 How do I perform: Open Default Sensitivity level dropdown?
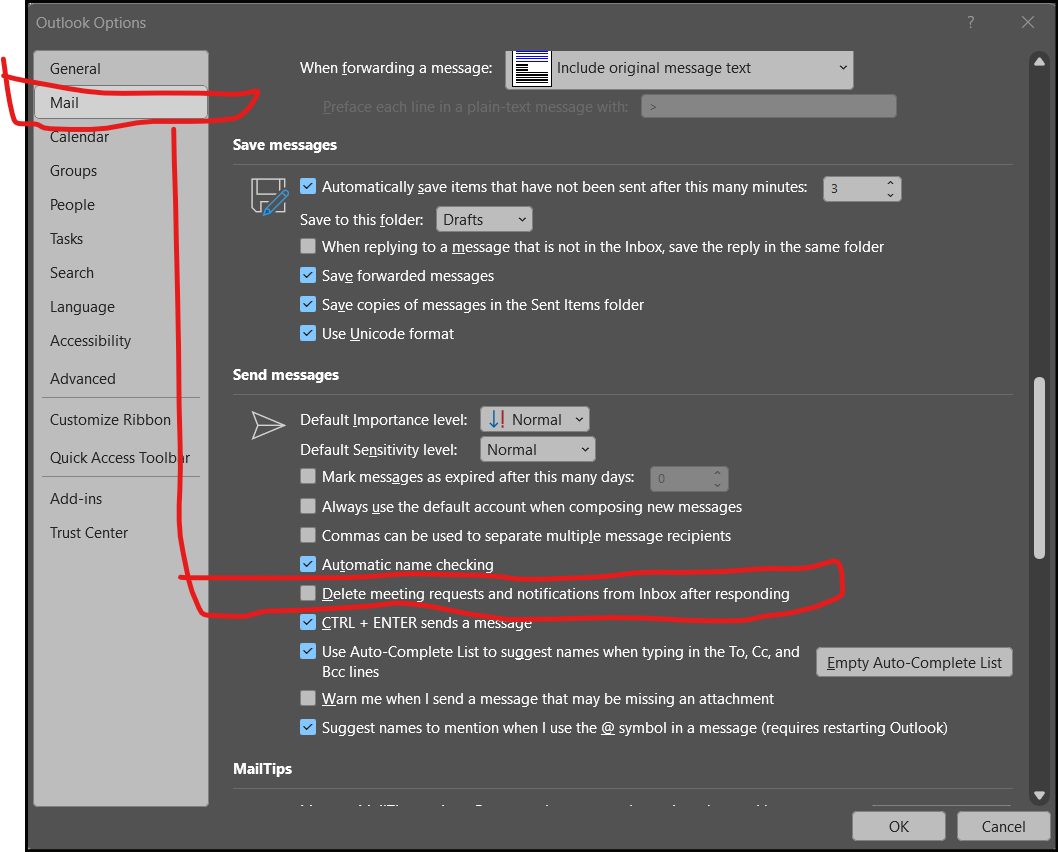[x=537, y=450]
